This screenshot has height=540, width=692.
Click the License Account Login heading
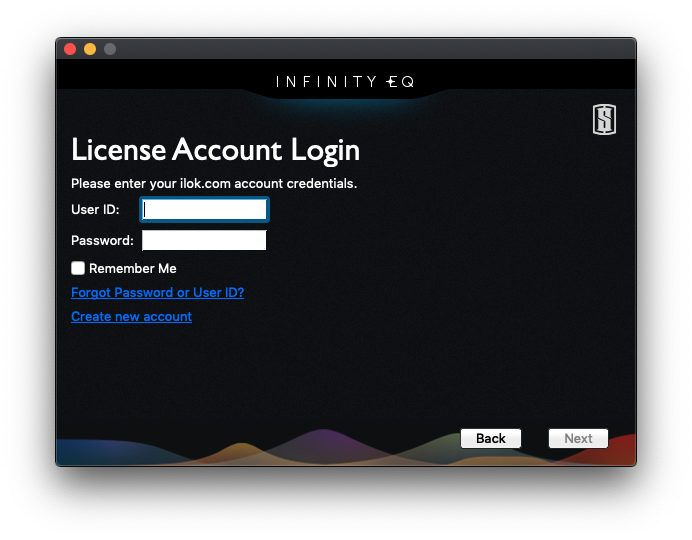coord(215,150)
